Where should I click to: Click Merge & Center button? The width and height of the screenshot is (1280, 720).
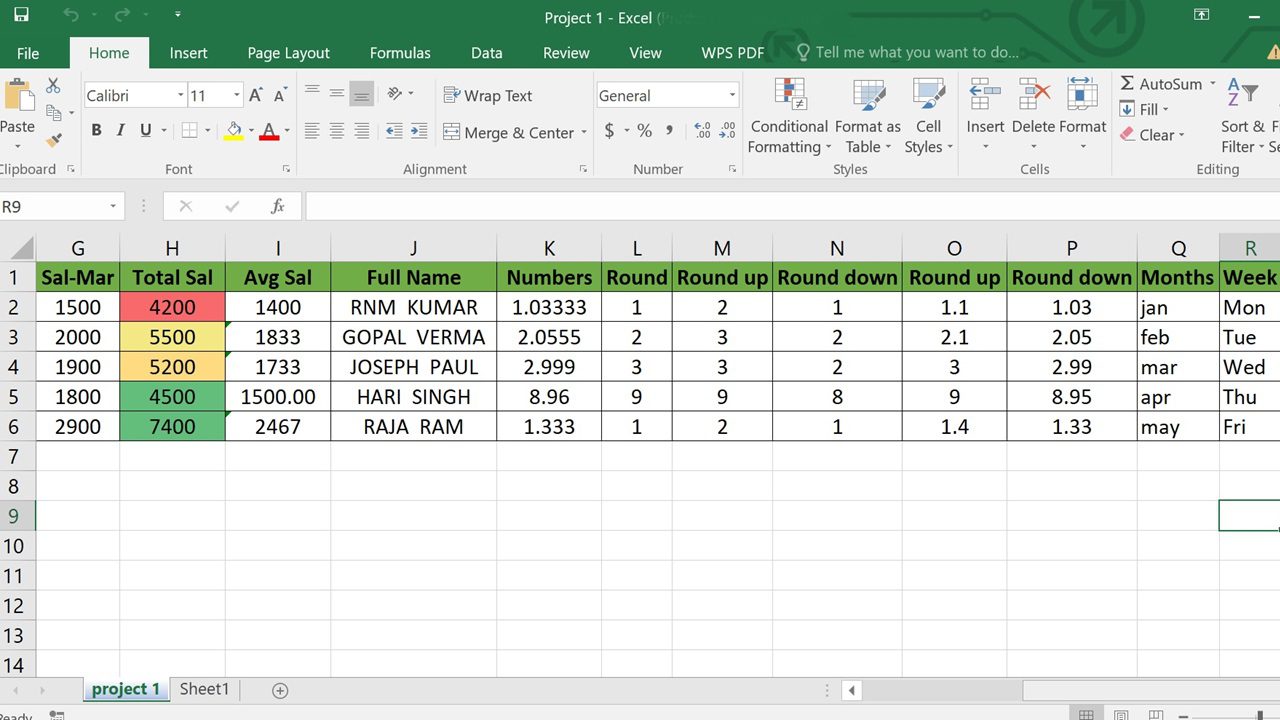pos(508,132)
